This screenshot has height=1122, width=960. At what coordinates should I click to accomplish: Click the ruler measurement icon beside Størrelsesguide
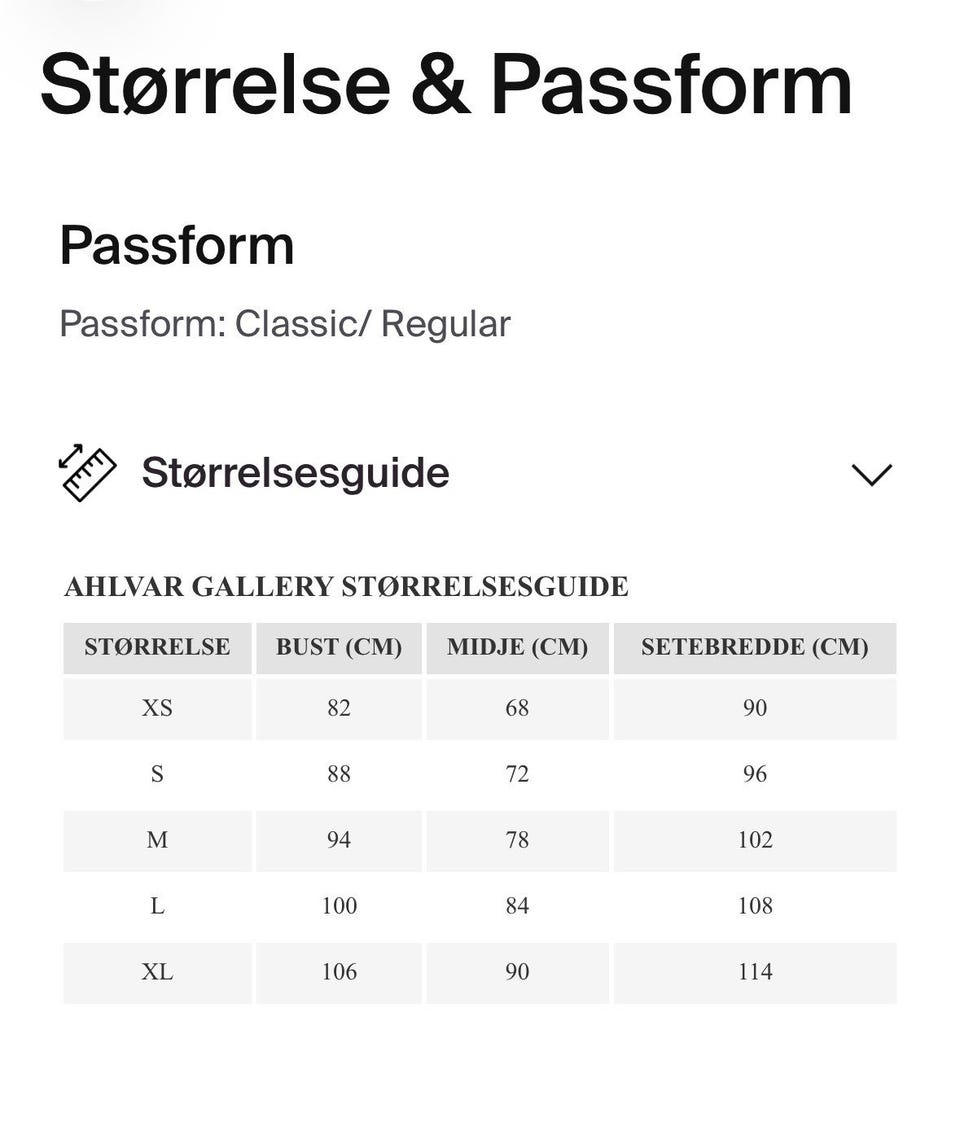tap(87, 472)
